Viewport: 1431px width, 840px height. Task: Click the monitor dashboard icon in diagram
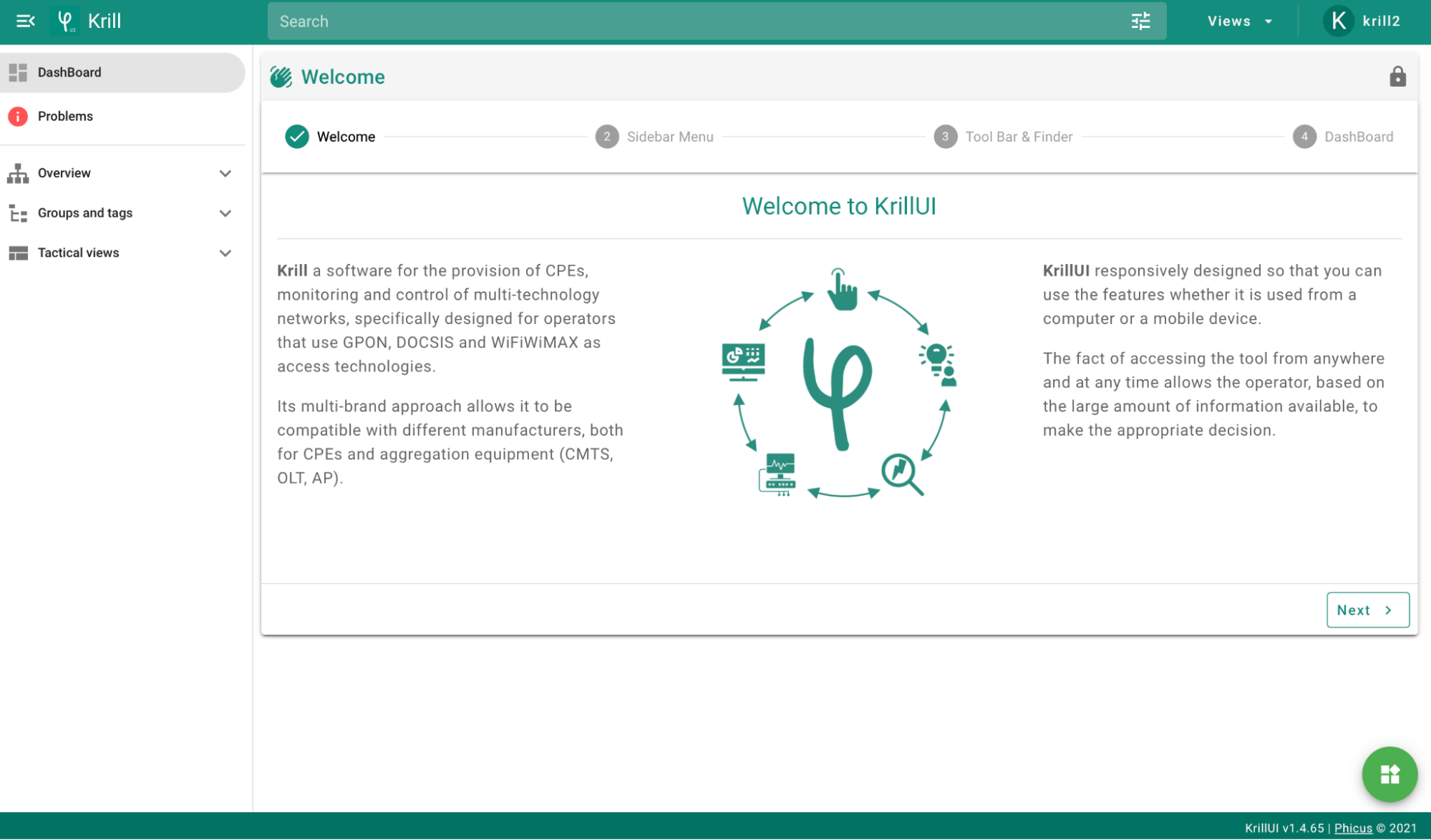[743, 362]
